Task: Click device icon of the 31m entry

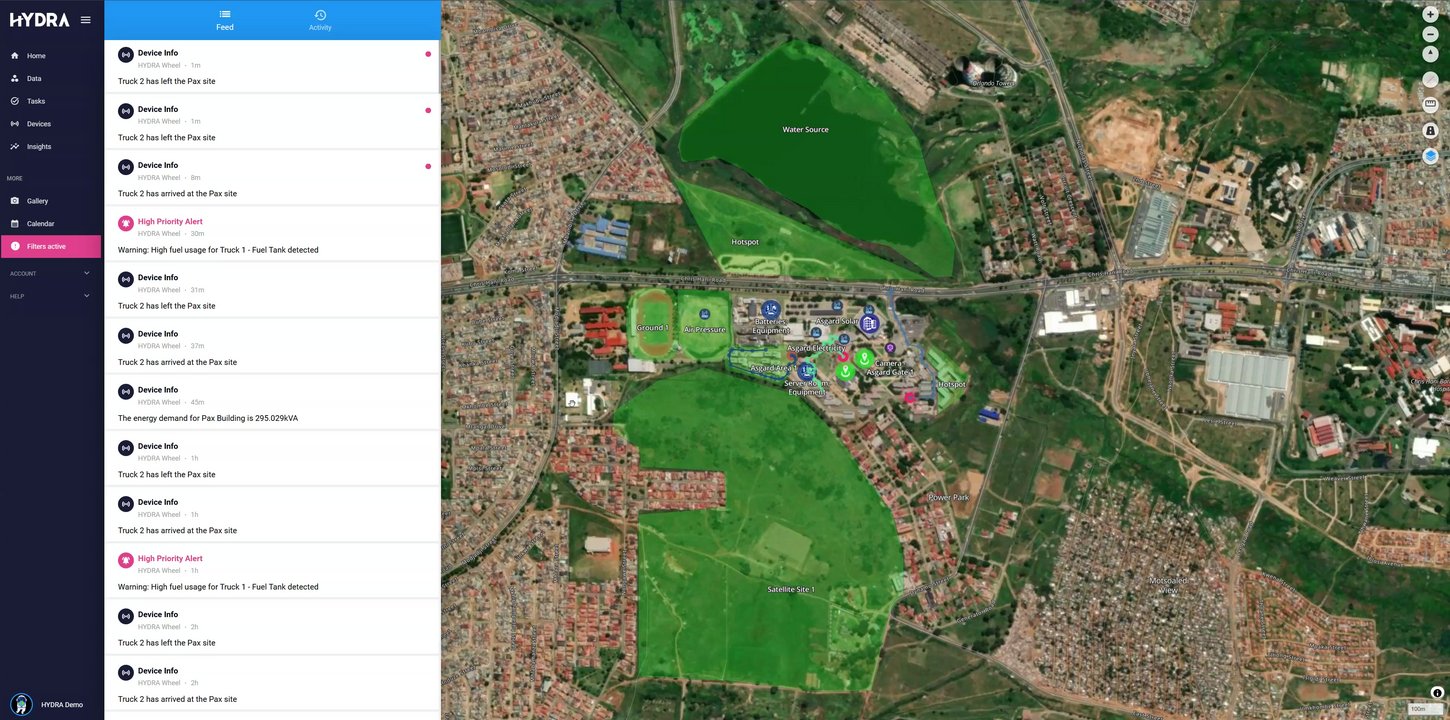Action: tap(126, 279)
